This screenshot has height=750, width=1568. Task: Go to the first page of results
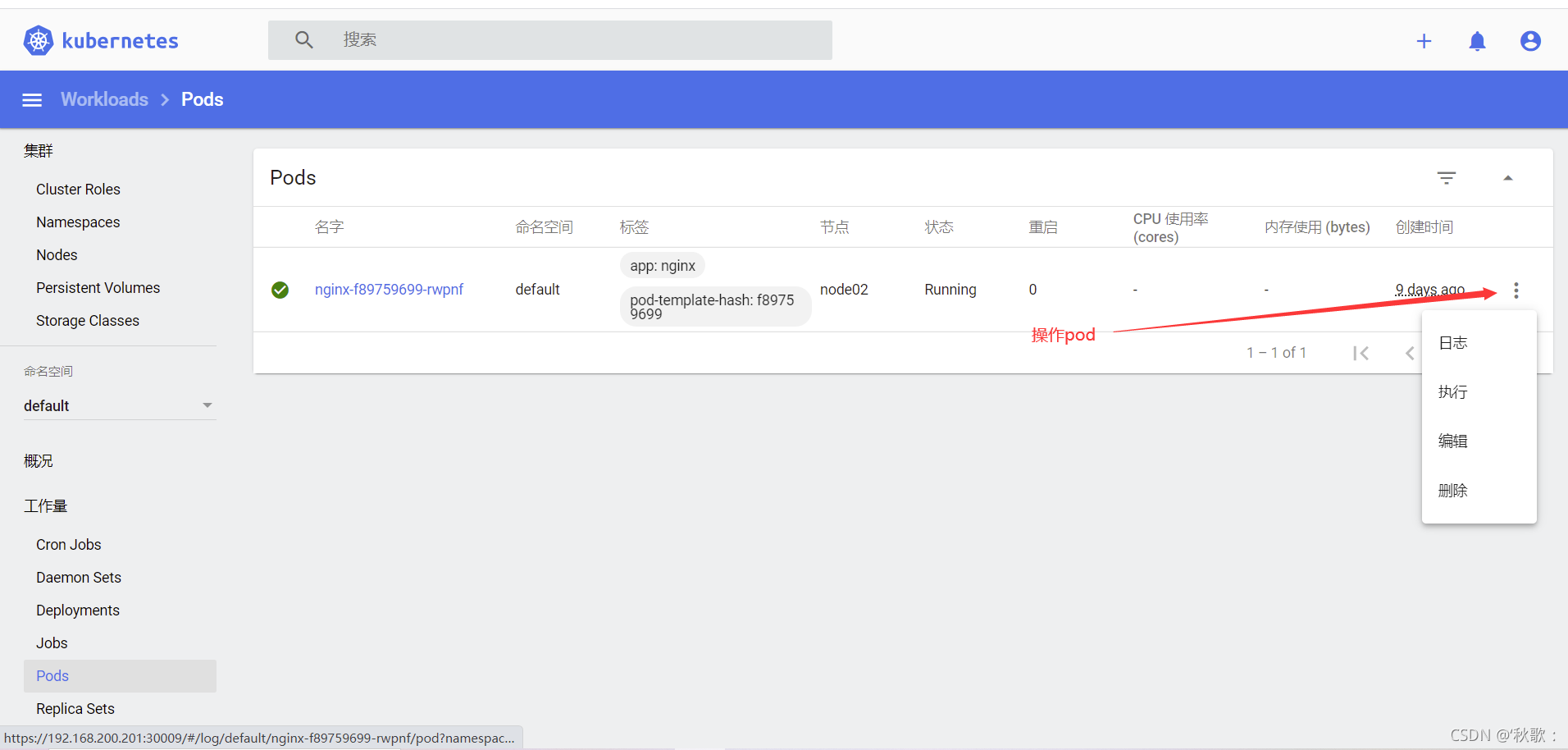(x=1361, y=353)
